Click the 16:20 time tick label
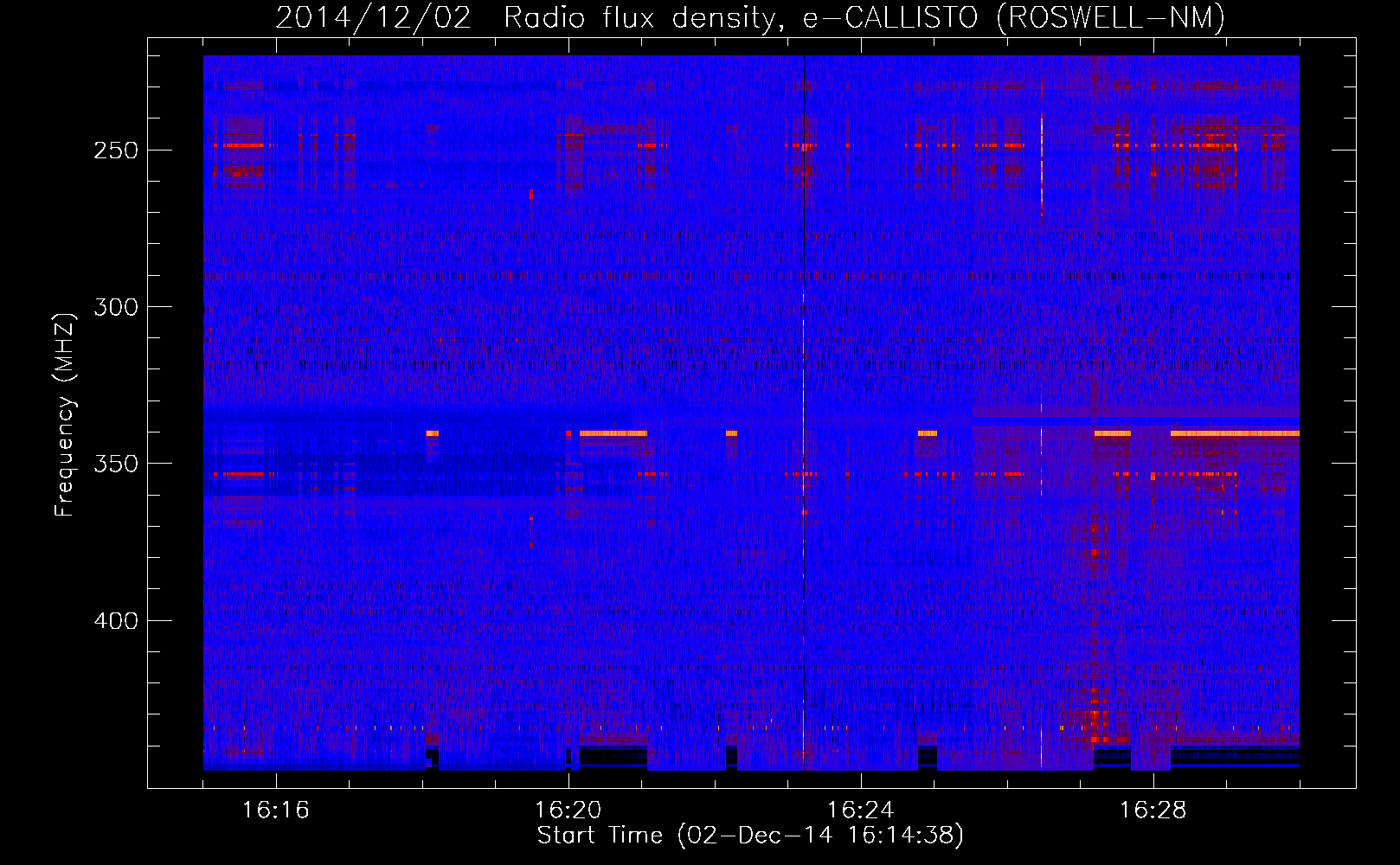The image size is (1400, 865). coord(568,811)
